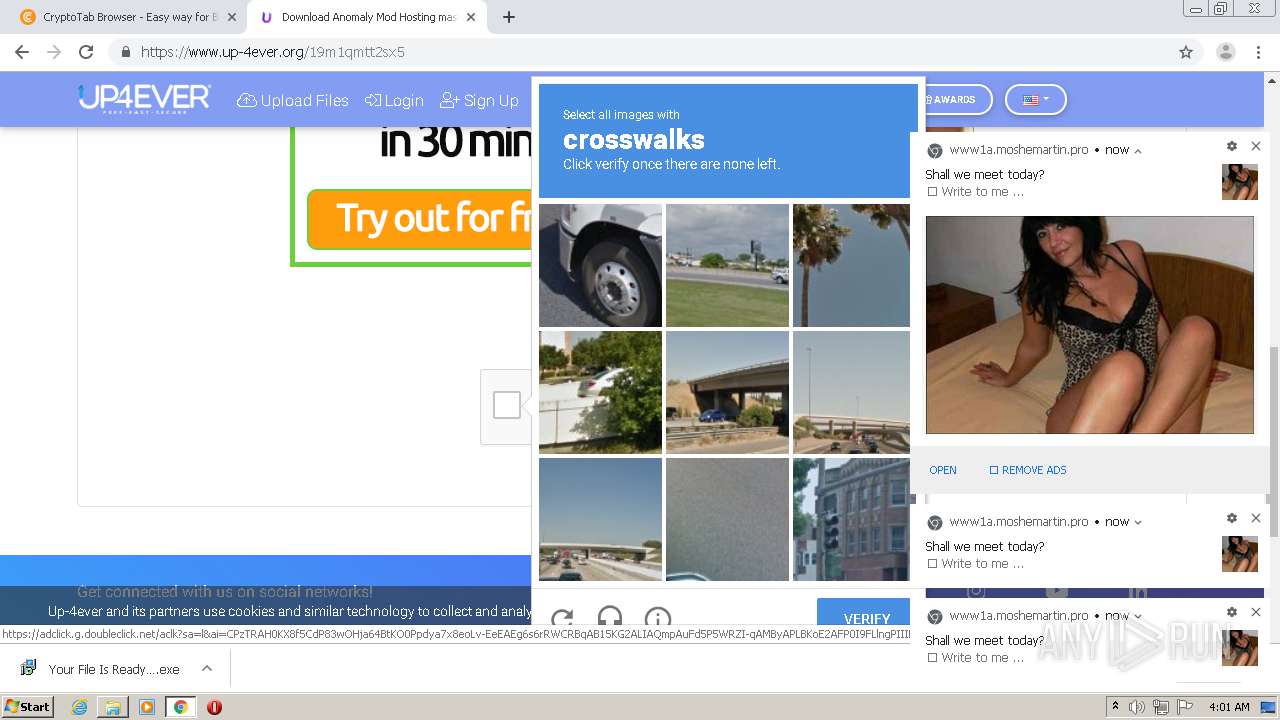View site security lock info

126,52
